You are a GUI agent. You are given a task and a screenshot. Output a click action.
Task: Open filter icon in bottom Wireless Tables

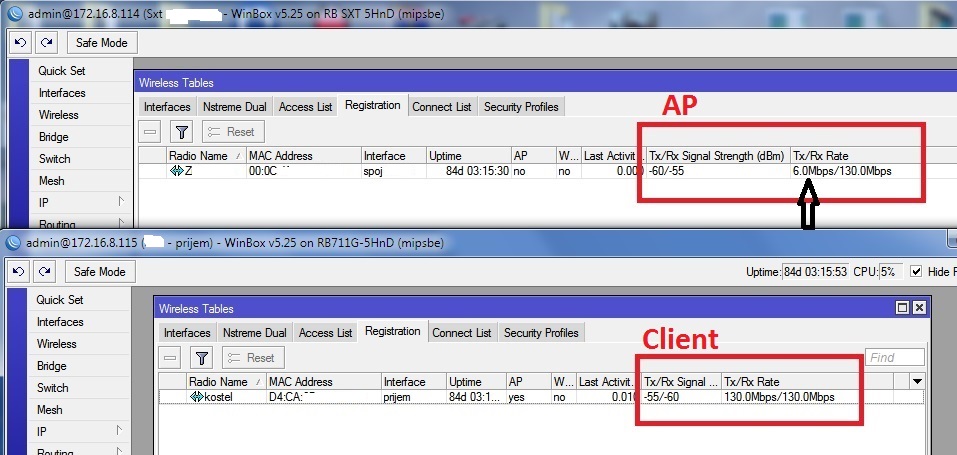(201, 358)
